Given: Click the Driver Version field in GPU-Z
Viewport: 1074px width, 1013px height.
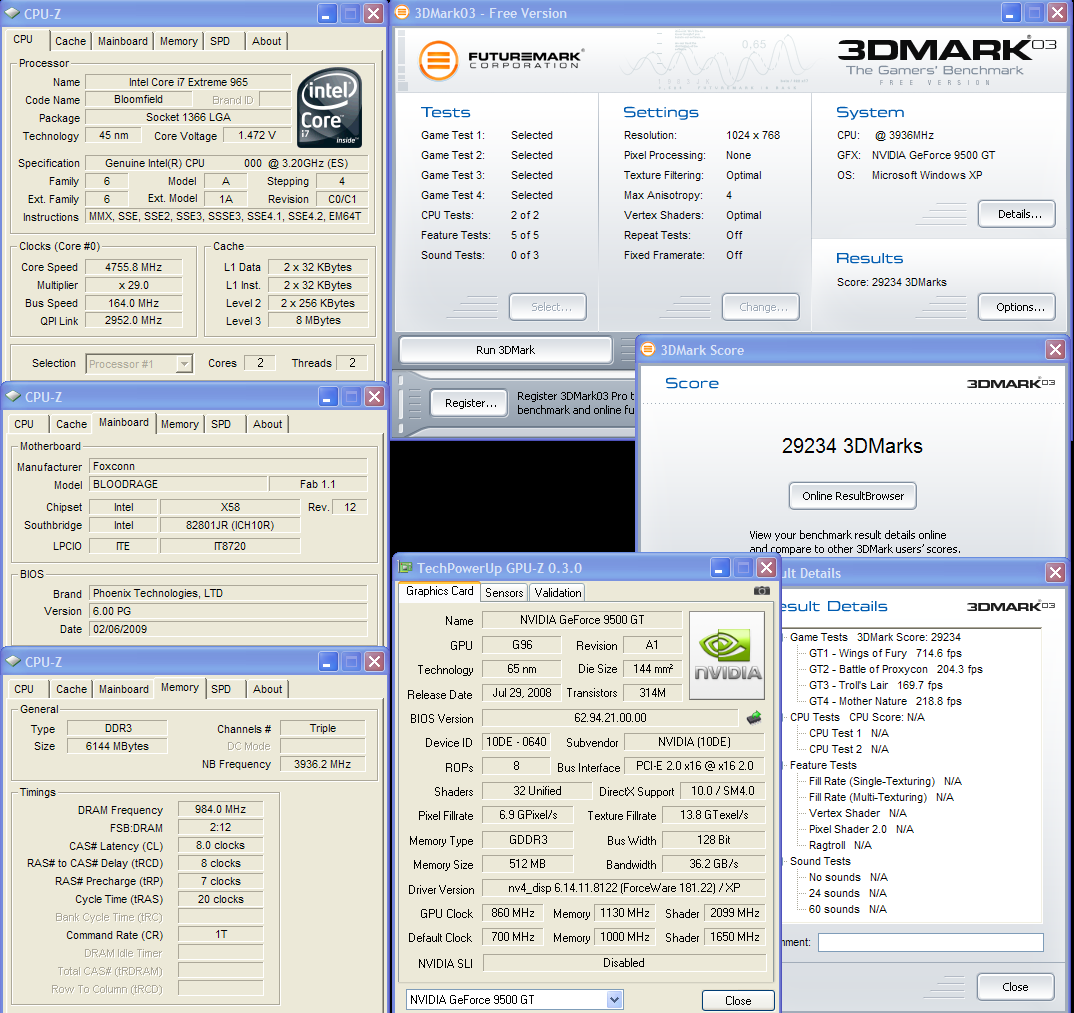Looking at the screenshot, I should 623,888.
